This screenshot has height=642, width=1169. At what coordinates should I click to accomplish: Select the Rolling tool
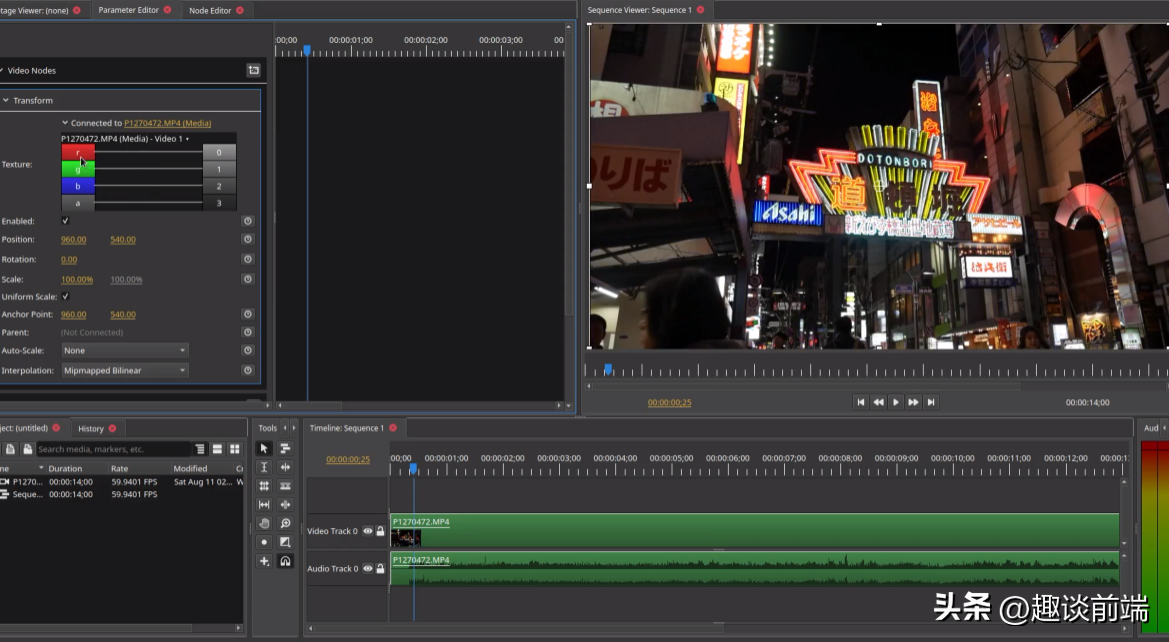tap(264, 485)
